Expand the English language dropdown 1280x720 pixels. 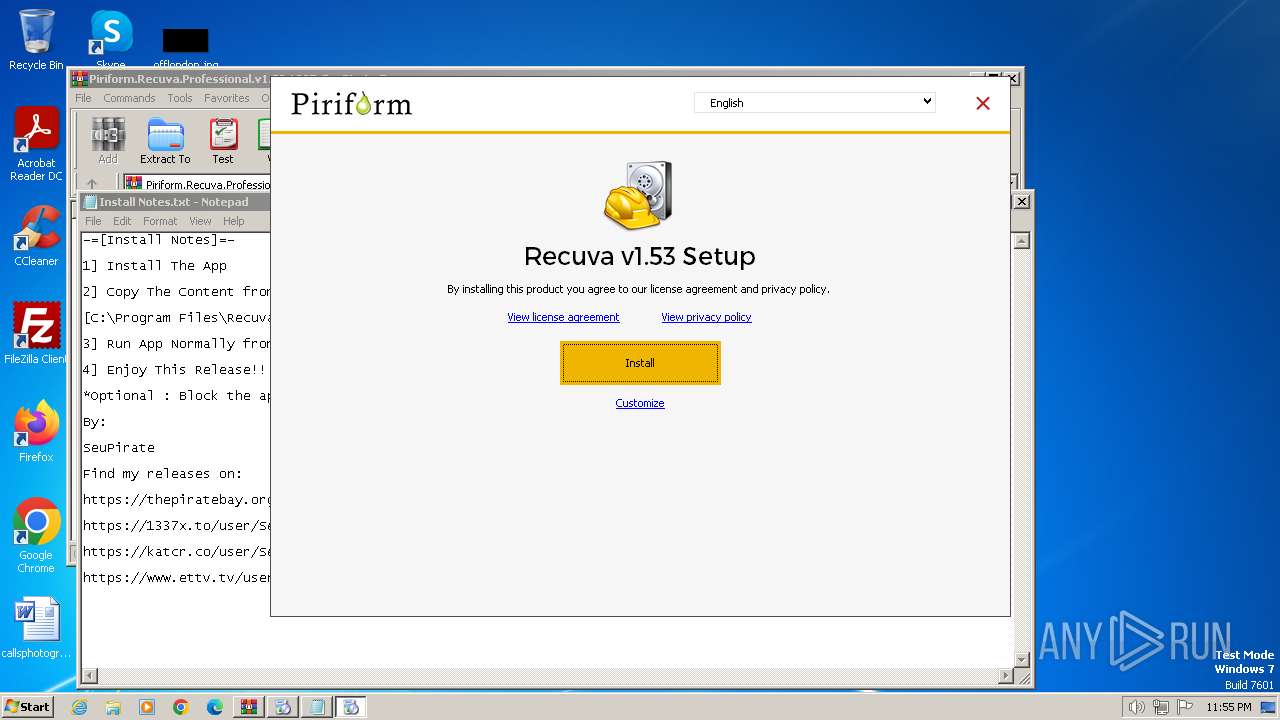(815, 102)
